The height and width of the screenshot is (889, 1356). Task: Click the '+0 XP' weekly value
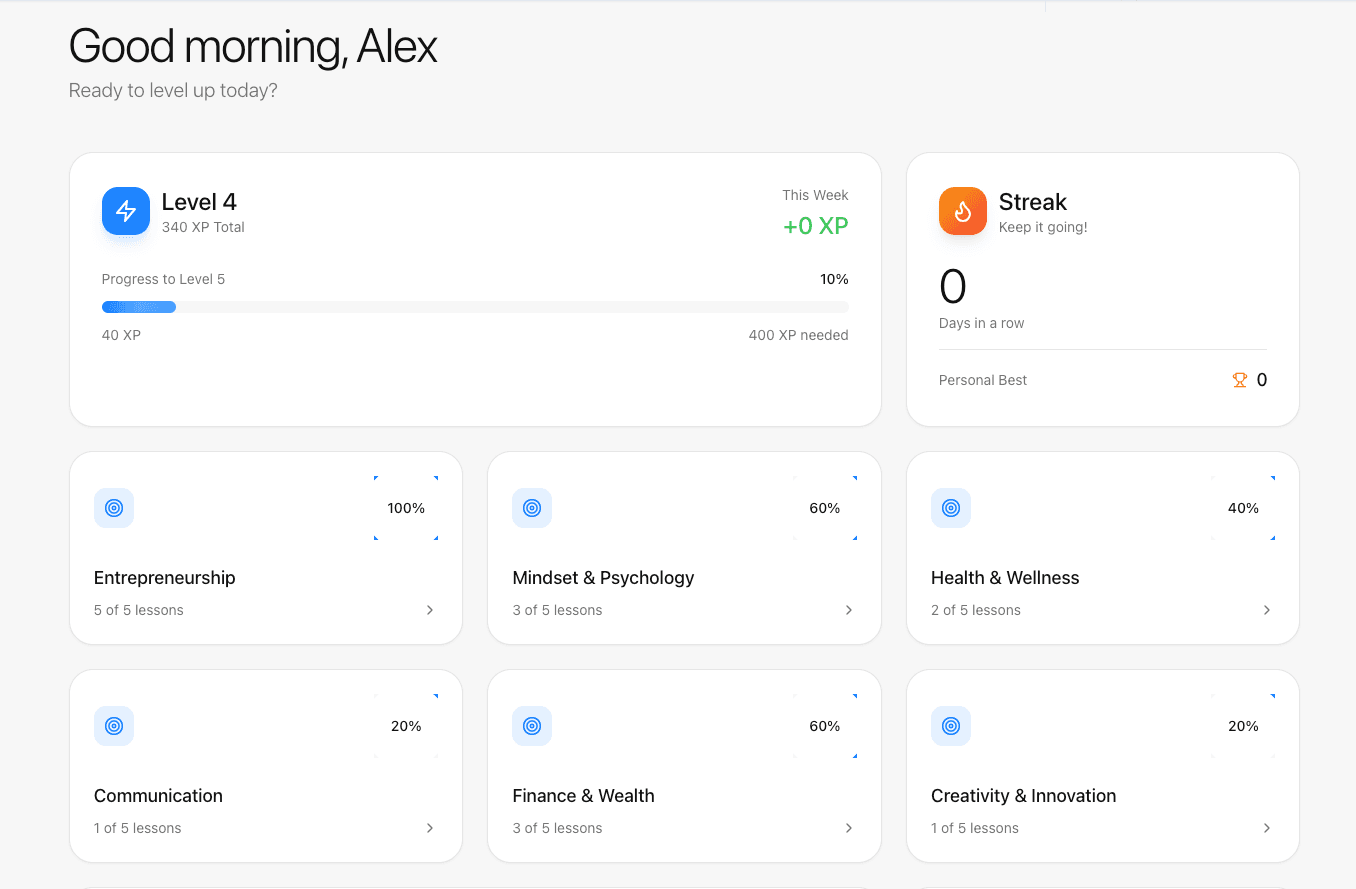click(x=816, y=226)
